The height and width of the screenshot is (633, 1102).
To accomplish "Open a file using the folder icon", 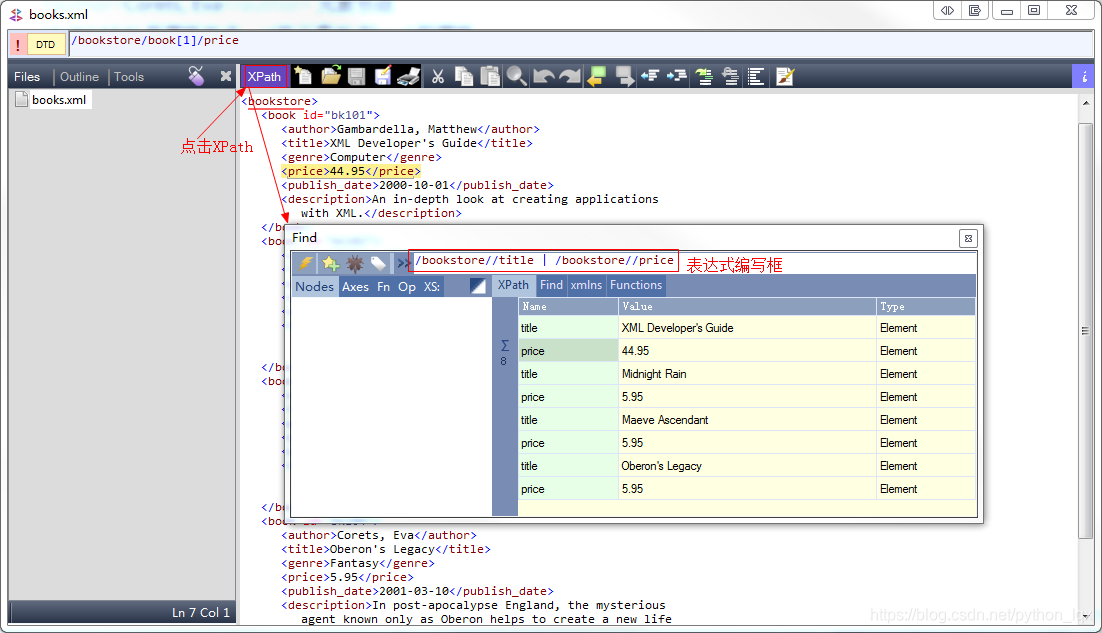I will coord(330,77).
